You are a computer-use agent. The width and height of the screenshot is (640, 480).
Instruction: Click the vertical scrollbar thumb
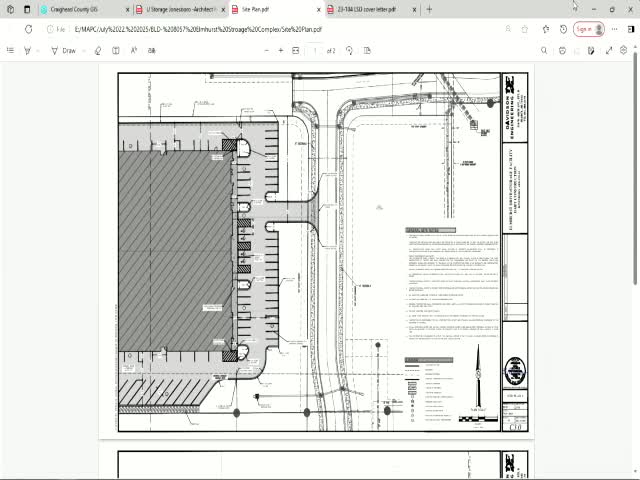point(635,168)
